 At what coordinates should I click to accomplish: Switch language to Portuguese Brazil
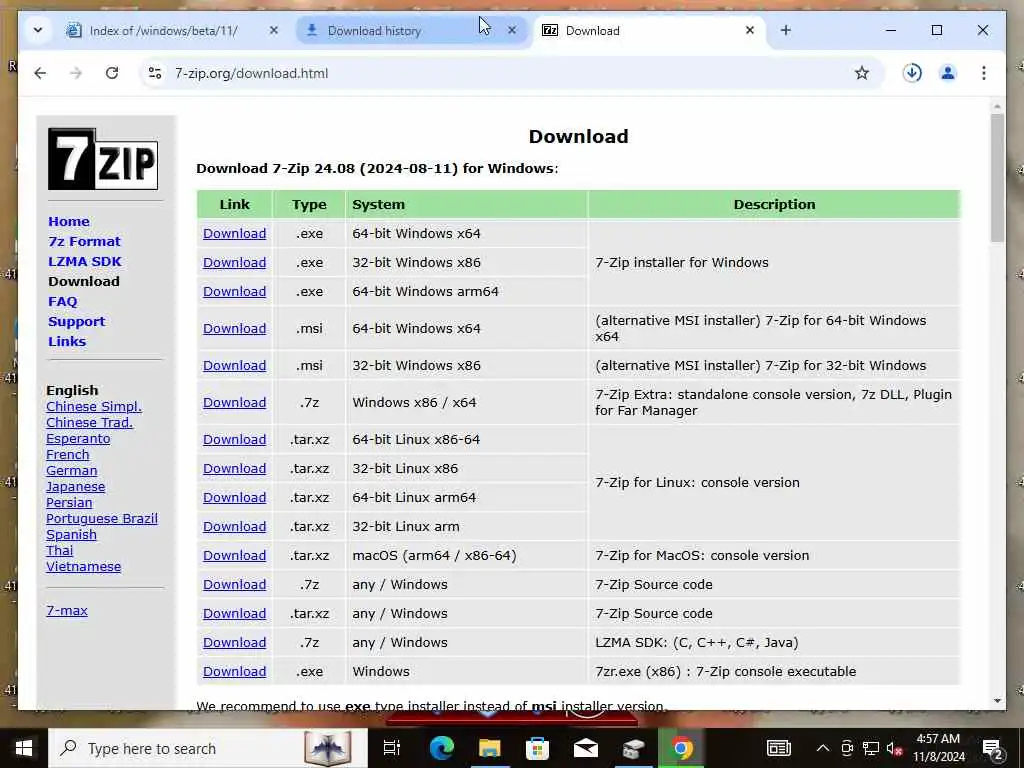[101, 519]
